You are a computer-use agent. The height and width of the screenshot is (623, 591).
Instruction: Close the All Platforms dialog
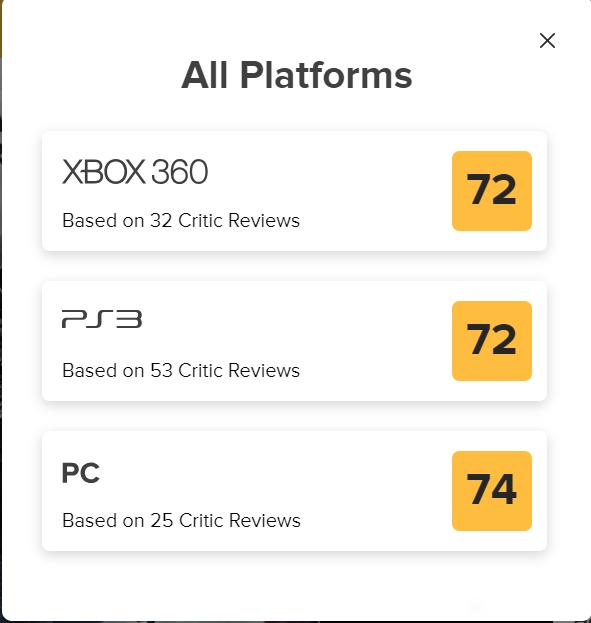pos(547,41)
